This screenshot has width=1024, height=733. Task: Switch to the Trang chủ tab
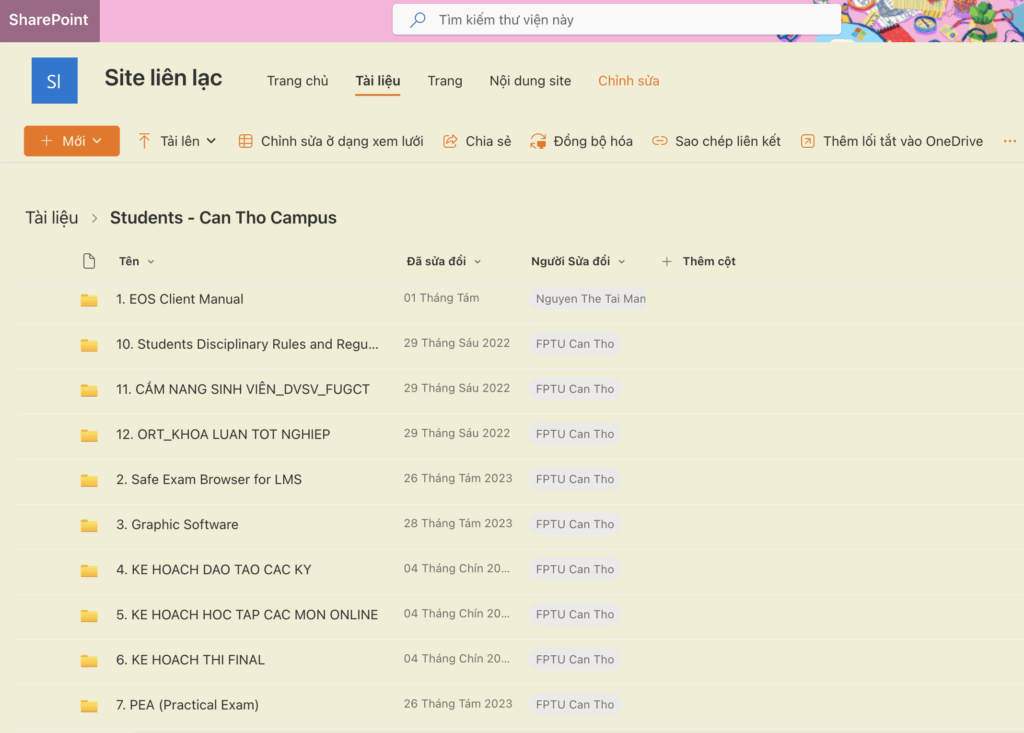[297, 81]
